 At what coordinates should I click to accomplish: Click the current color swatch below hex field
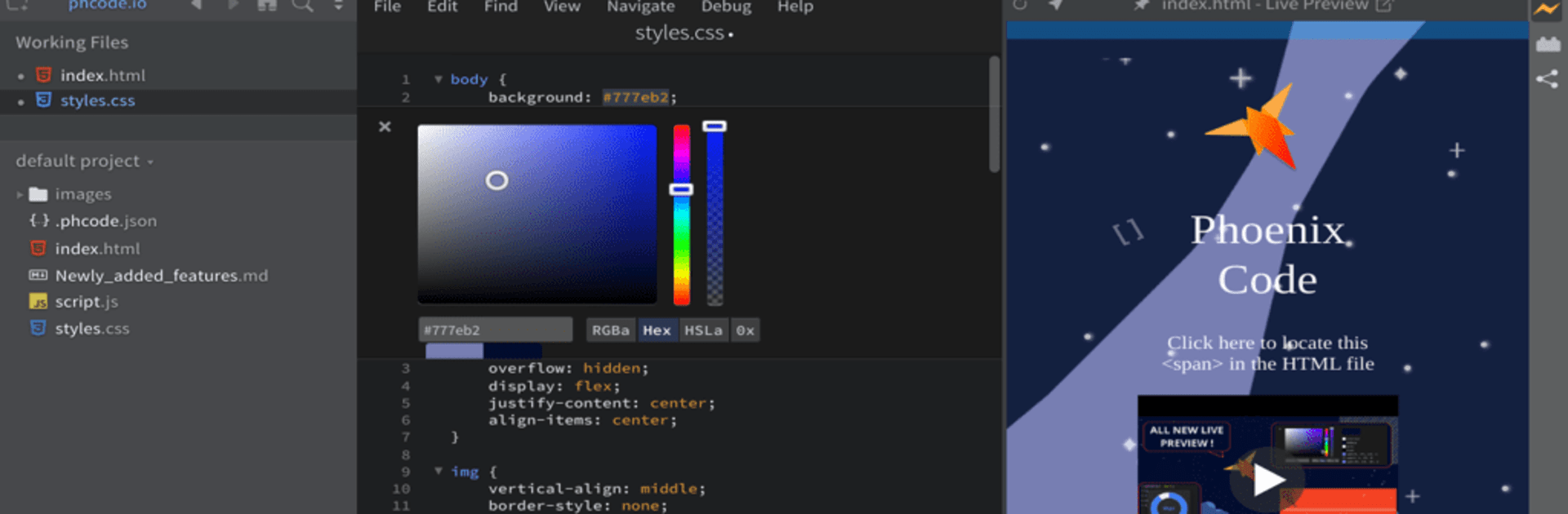coord(454,351)
